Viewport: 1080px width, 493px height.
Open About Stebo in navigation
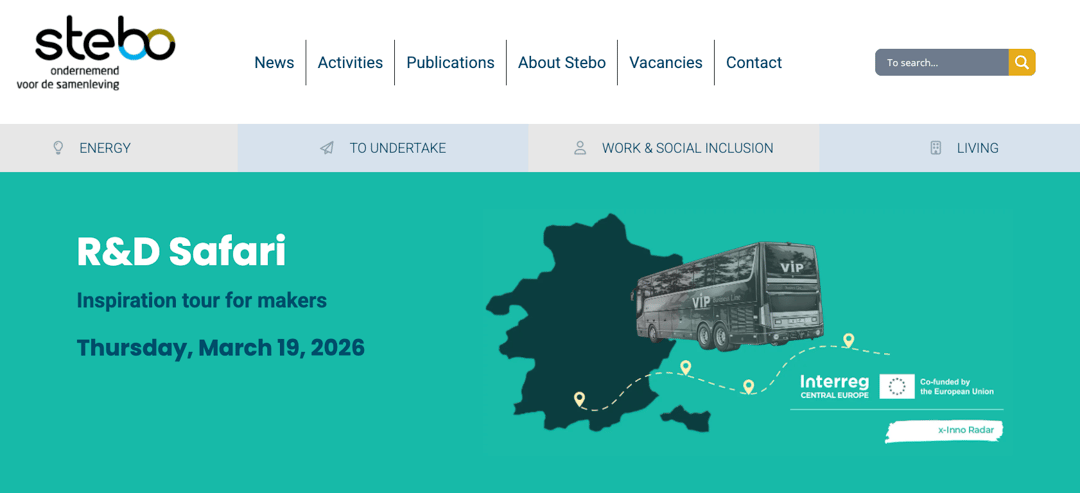562,62
